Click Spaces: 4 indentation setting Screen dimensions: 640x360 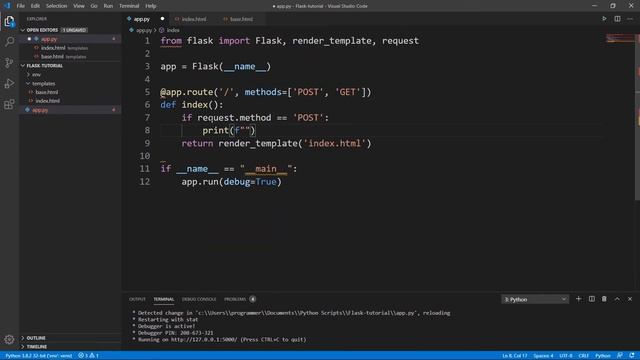point(543,356)
